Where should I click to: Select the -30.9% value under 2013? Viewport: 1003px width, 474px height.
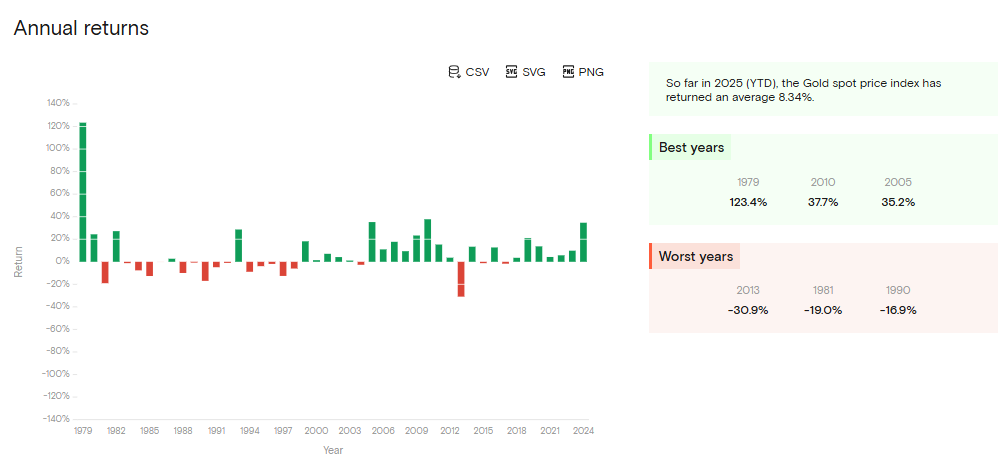click(x=748, y=310)
